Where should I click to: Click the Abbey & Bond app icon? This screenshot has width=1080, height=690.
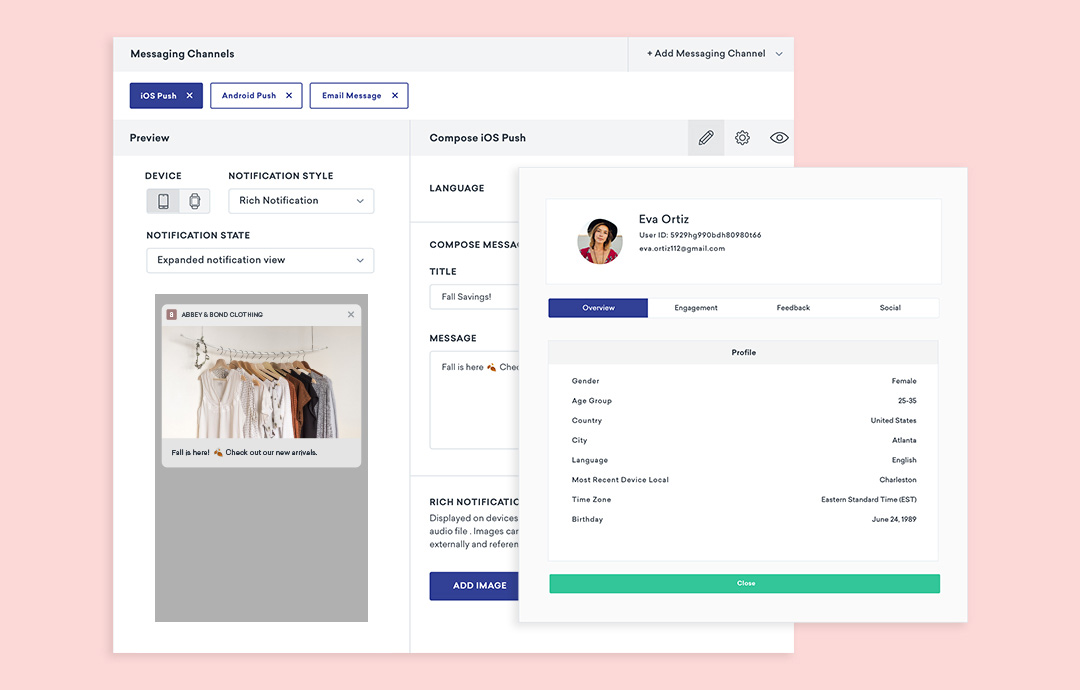(172, 315)
